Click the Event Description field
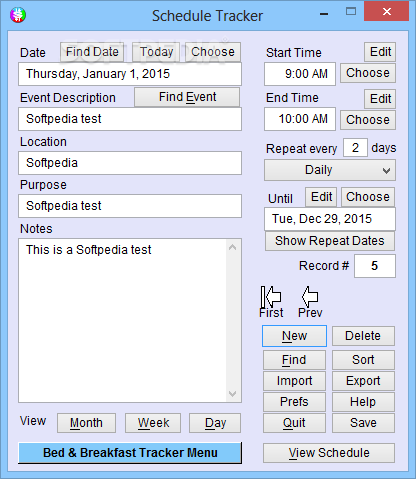Viewport: 416px width, 479px height. [130, 119]
